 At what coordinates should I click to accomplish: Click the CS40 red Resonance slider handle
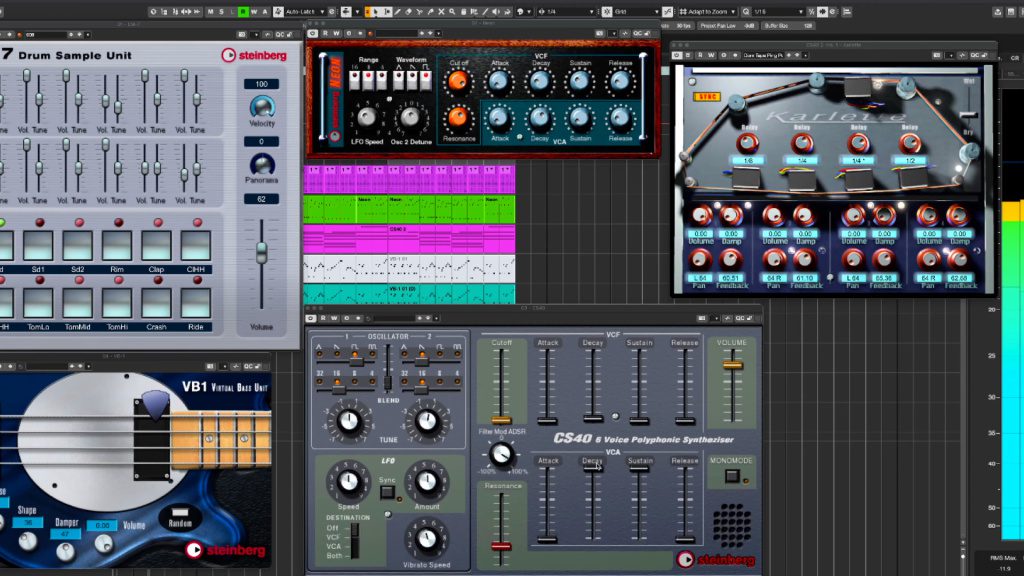501,546
